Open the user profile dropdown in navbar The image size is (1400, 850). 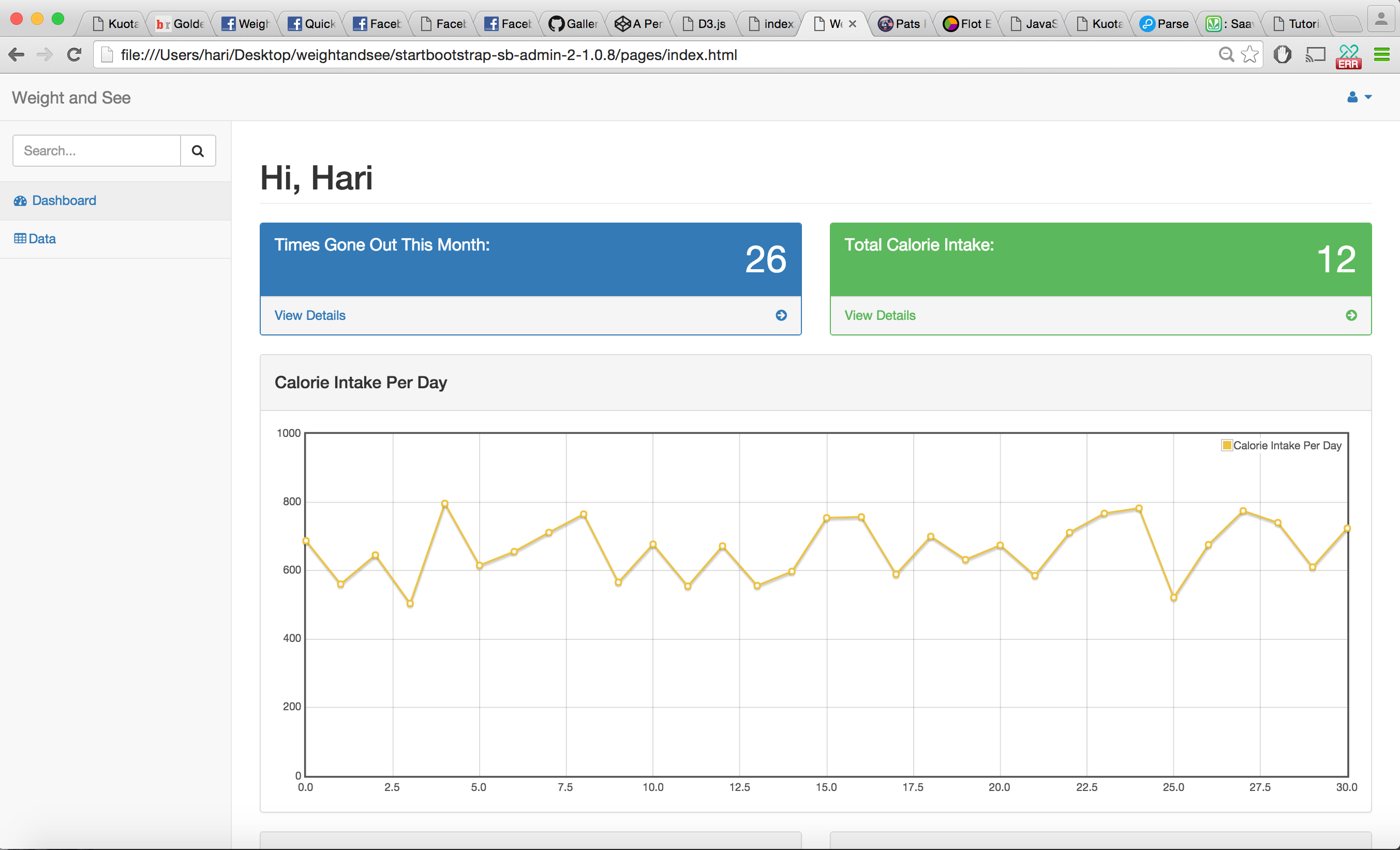coord(1359,97)
